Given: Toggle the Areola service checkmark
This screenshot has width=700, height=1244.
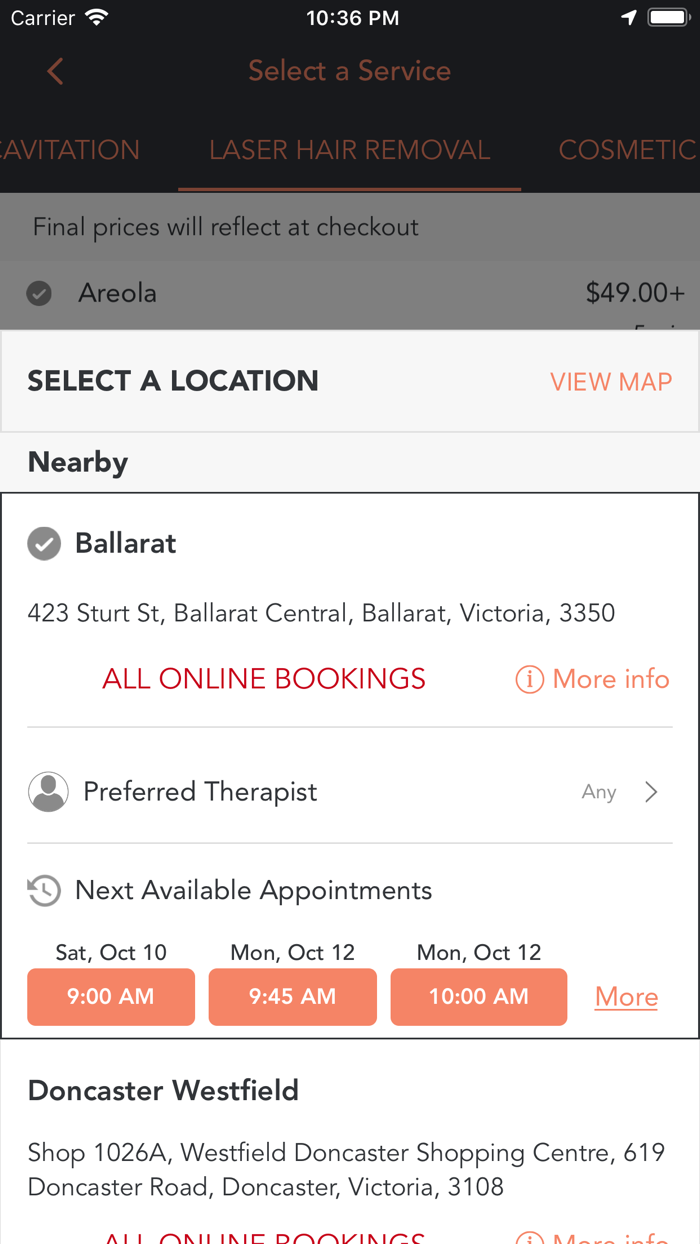Looking at the screenshot, I should [39, 294].
